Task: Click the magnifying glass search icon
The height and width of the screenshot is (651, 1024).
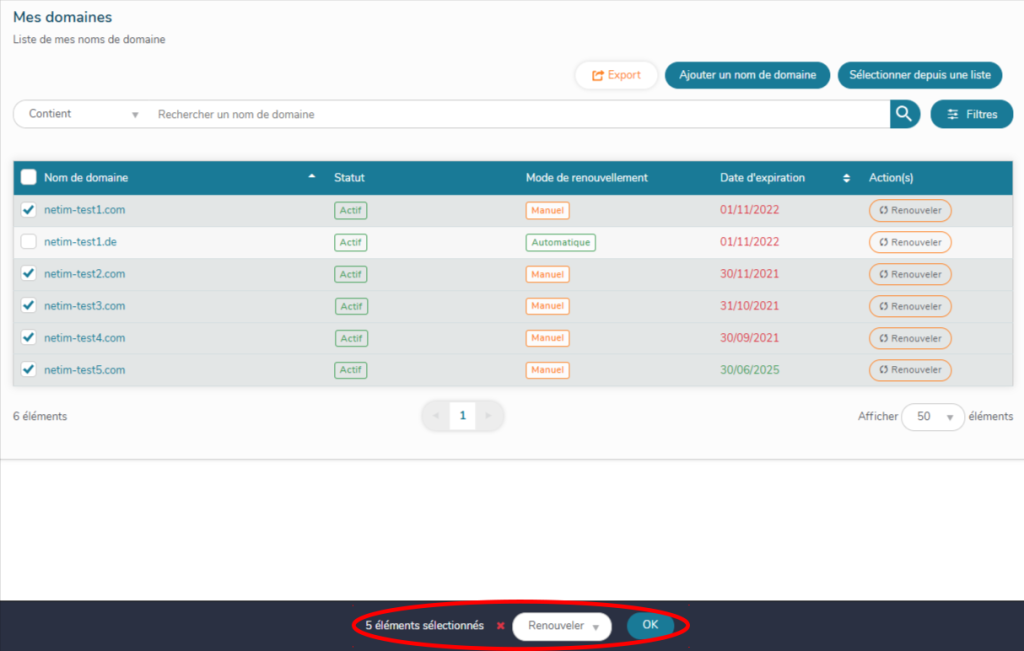Action: pyautogui.click(x=904, y=114)
